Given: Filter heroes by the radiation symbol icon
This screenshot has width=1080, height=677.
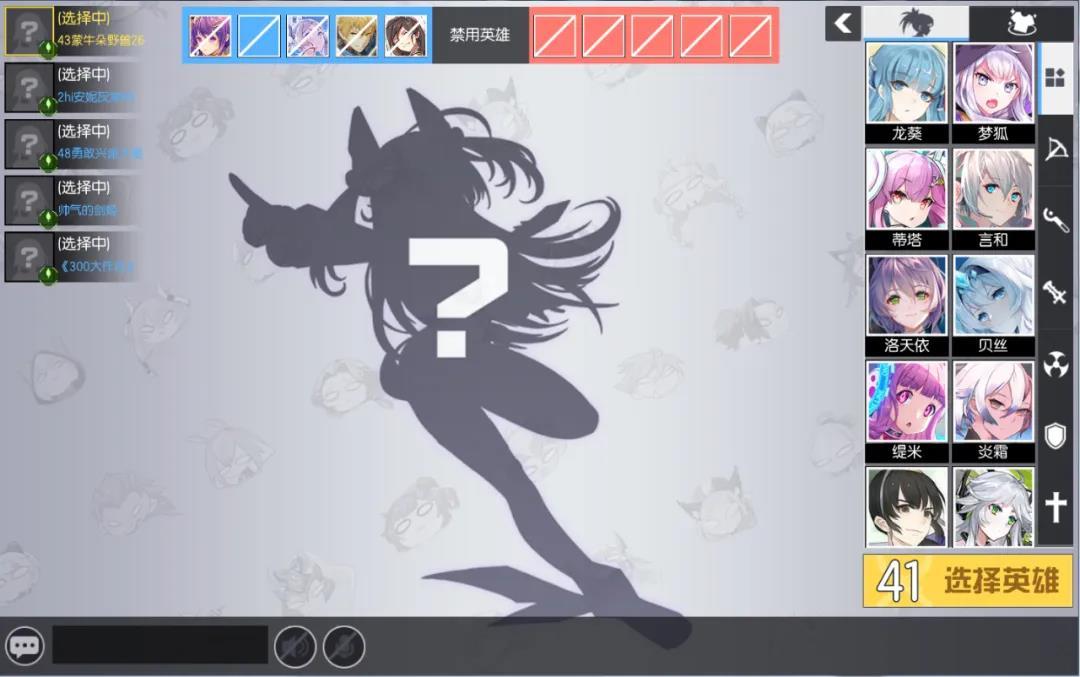Looking at the screenshot, I should 1056,364.
